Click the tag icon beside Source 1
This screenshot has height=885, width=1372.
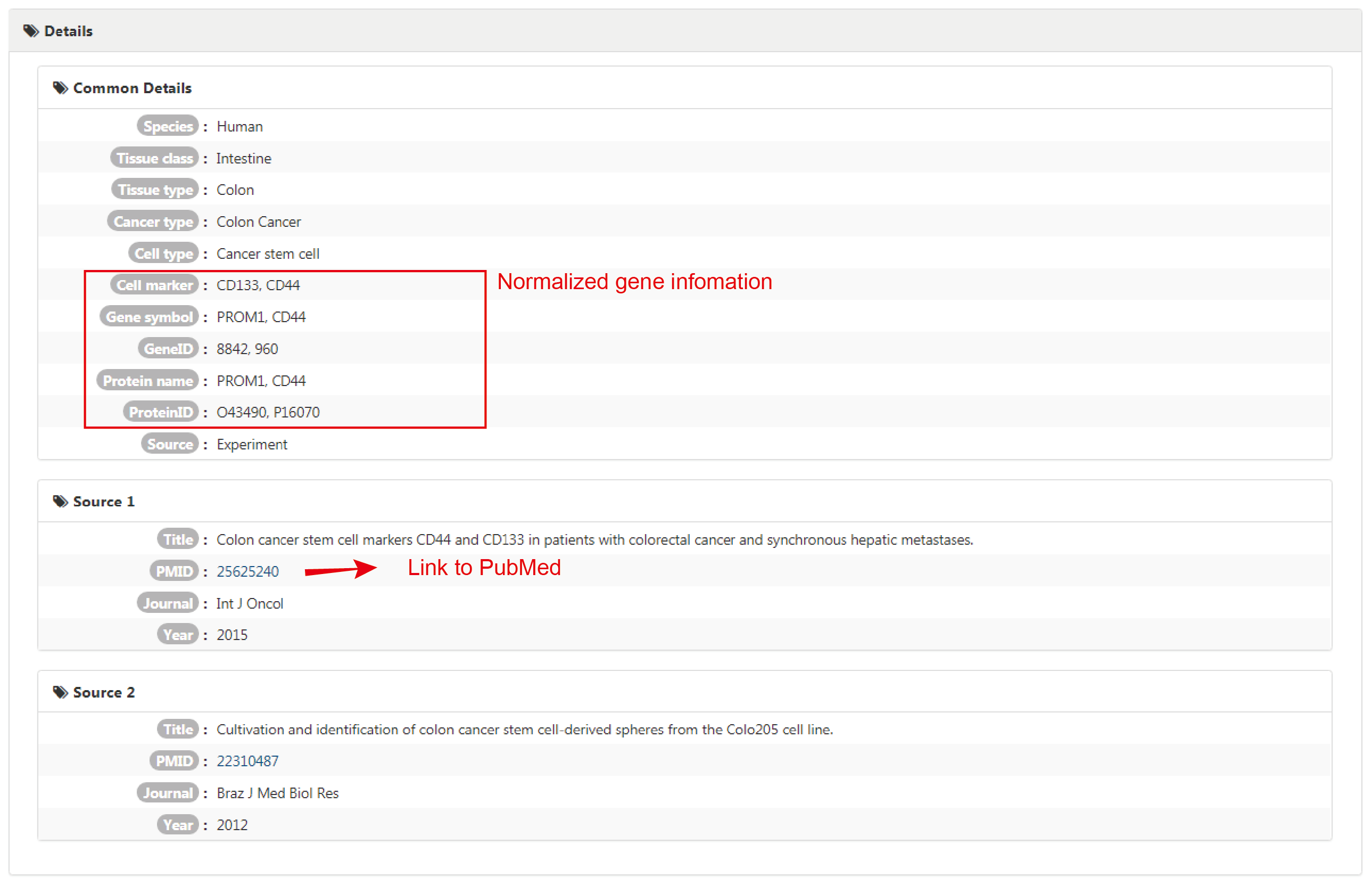[x=60, y=502]
